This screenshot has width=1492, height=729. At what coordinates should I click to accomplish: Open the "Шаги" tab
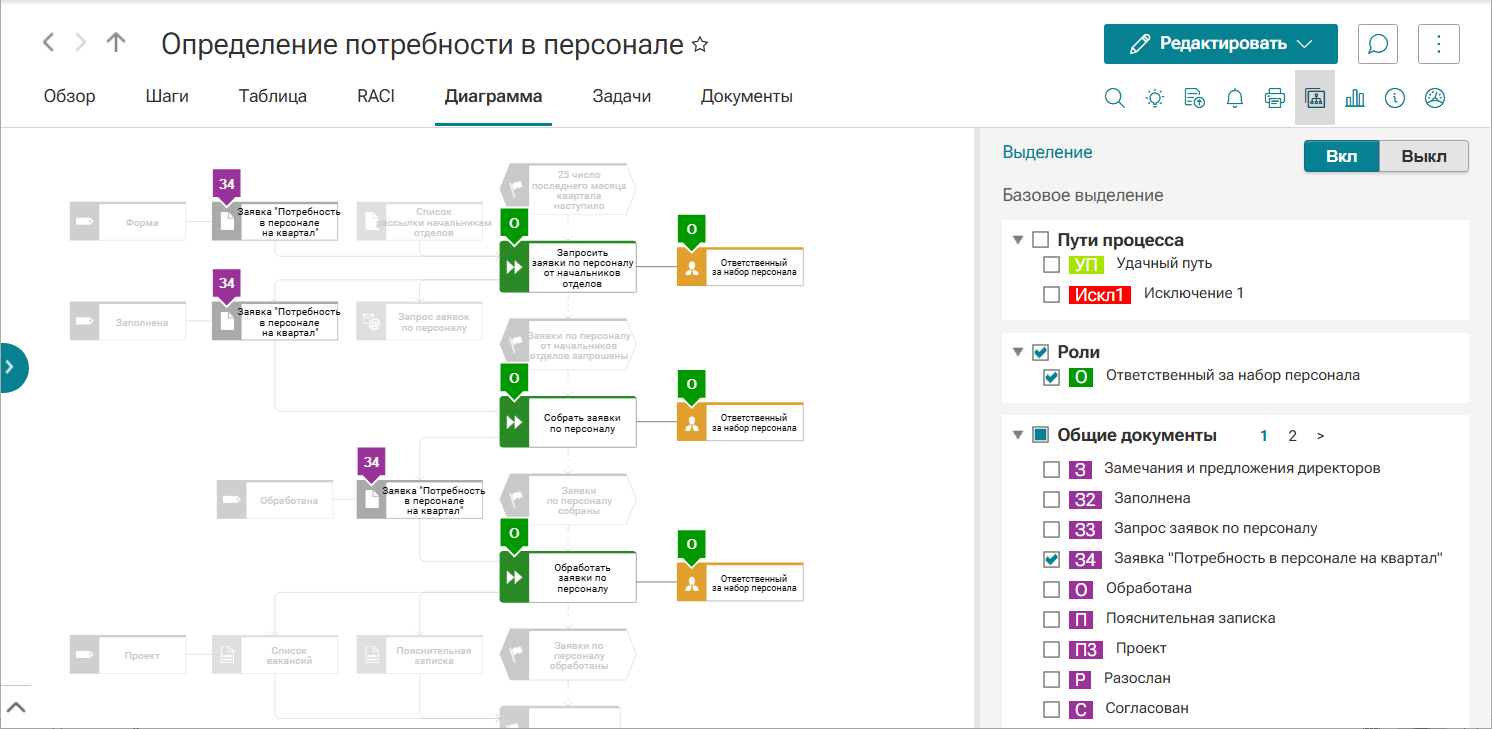(x=167, y=97)
